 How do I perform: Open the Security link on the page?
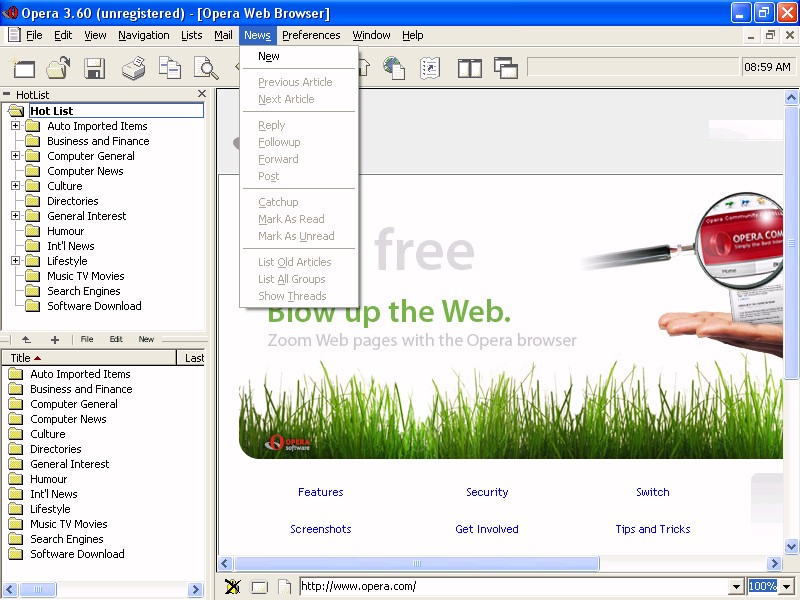pos(487,492)
